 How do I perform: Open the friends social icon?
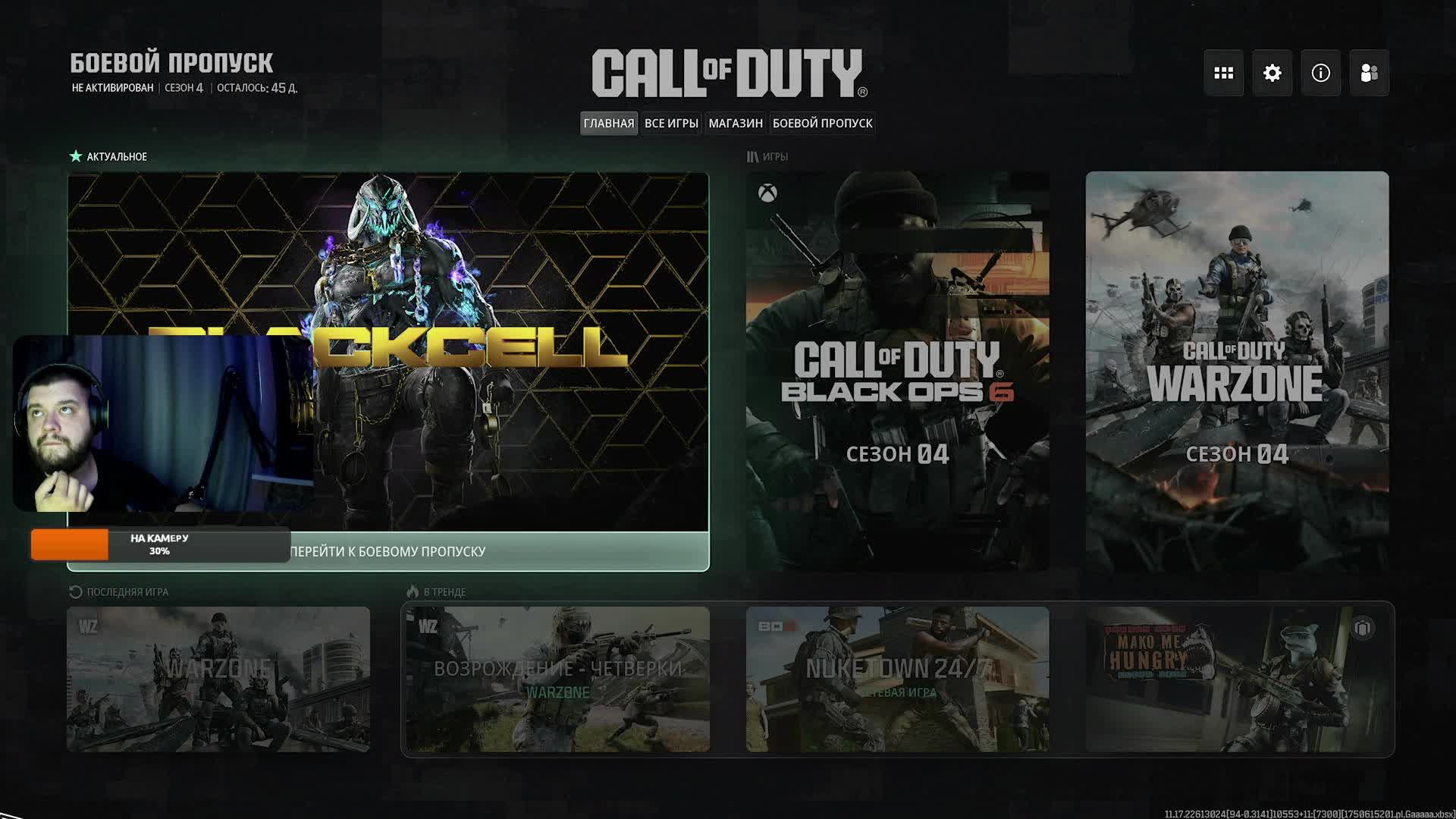[1369, 73]
